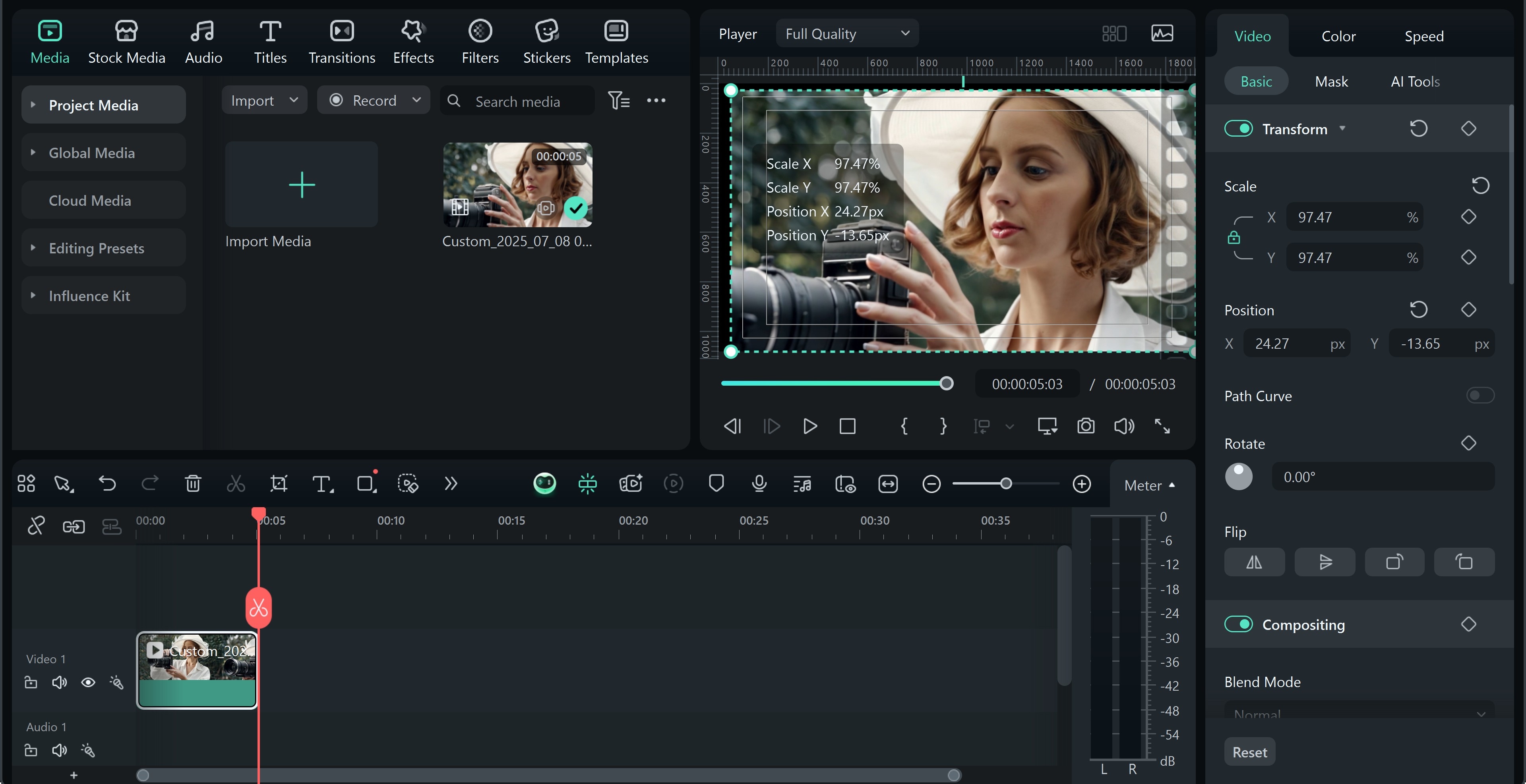
Task: Open the Stock Media tab
Action: [126, 41]
